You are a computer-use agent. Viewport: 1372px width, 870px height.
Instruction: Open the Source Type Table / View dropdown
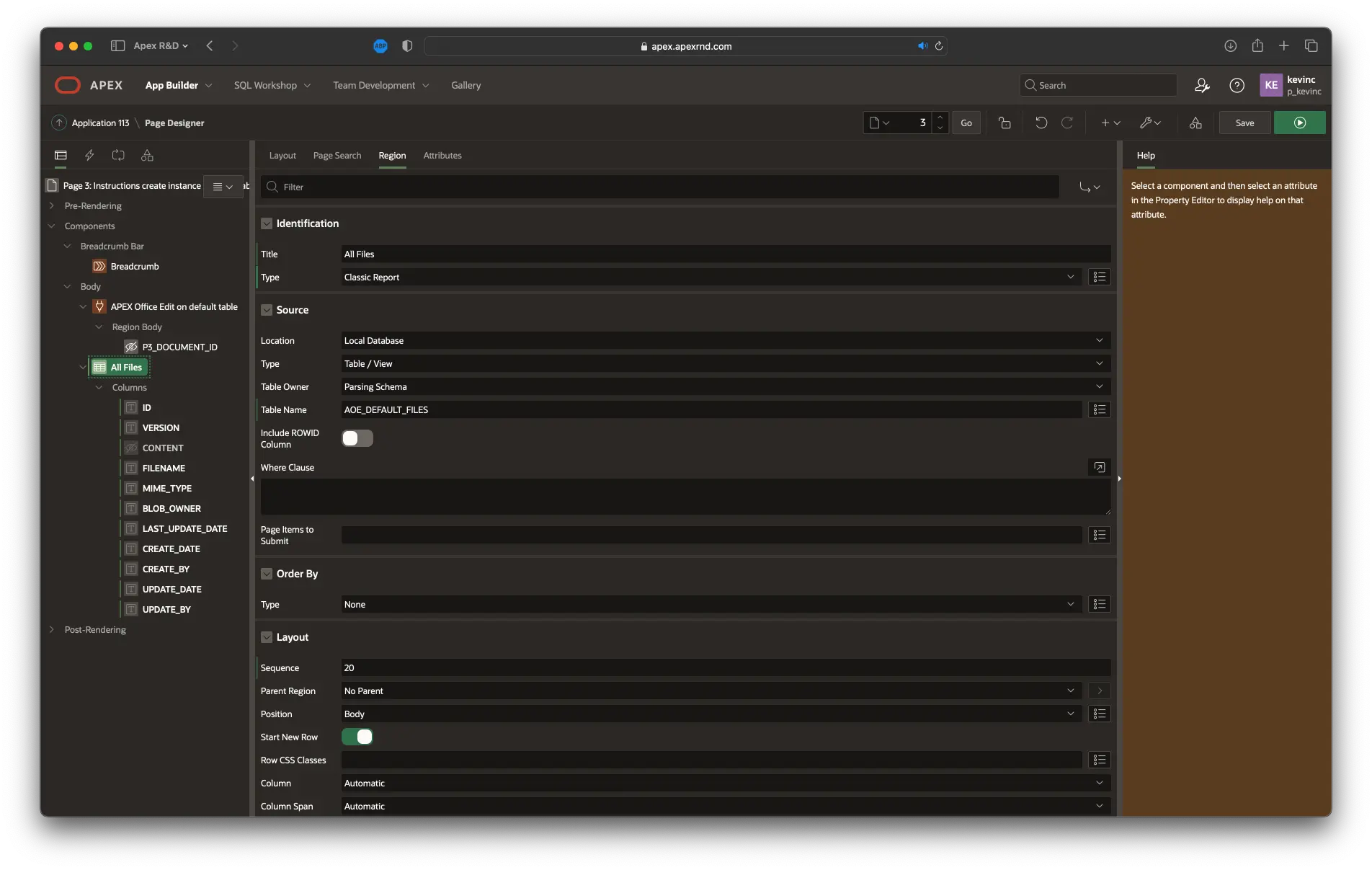pyautogui.click(x=726, y=363)
